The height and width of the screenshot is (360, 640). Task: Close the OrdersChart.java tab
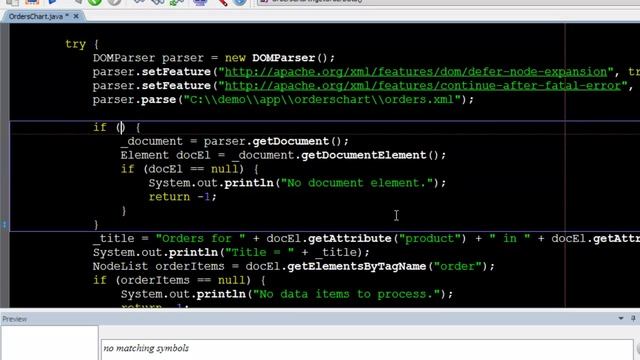click(76, 17)
